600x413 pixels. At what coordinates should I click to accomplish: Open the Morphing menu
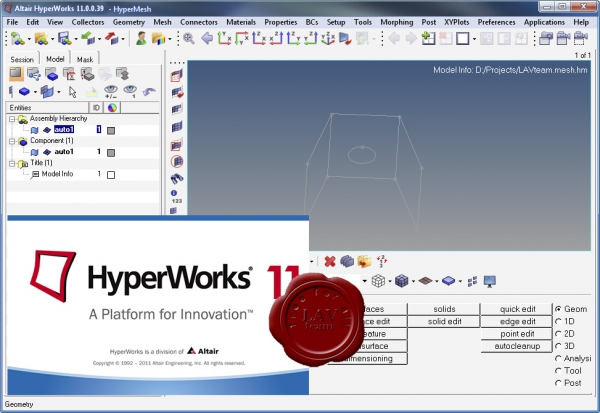tap(396, 22)
